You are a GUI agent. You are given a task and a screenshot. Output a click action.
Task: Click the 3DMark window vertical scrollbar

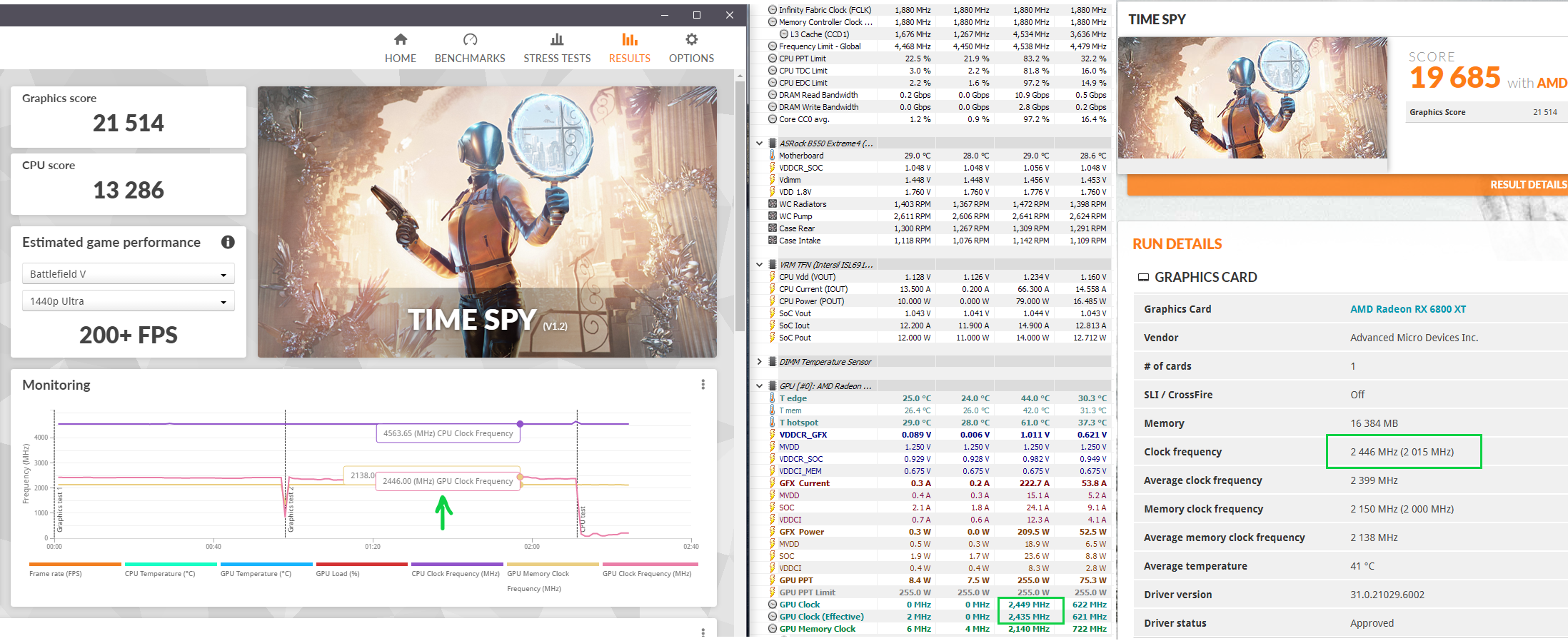pos(740,205)
